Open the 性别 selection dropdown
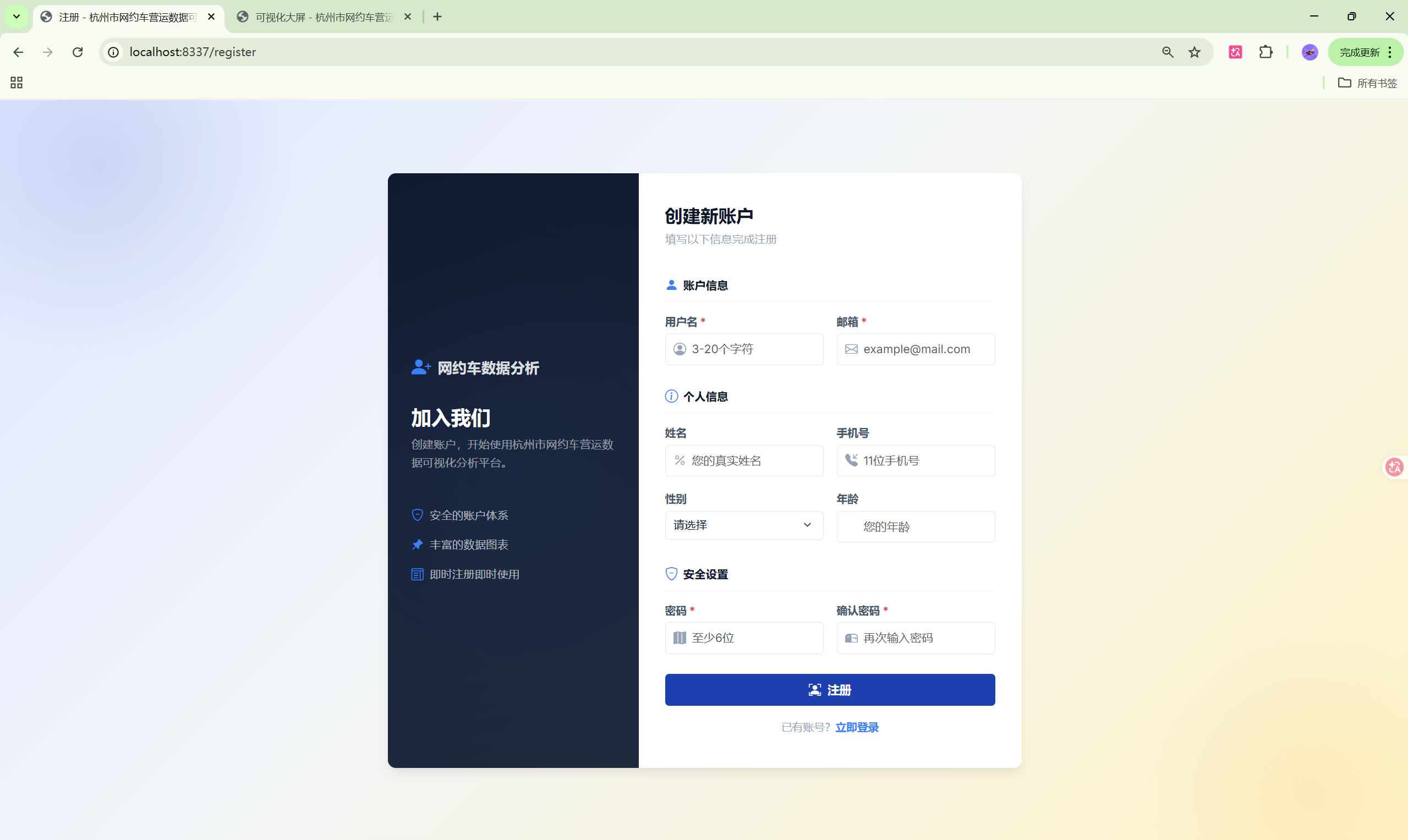 (743, 525)
